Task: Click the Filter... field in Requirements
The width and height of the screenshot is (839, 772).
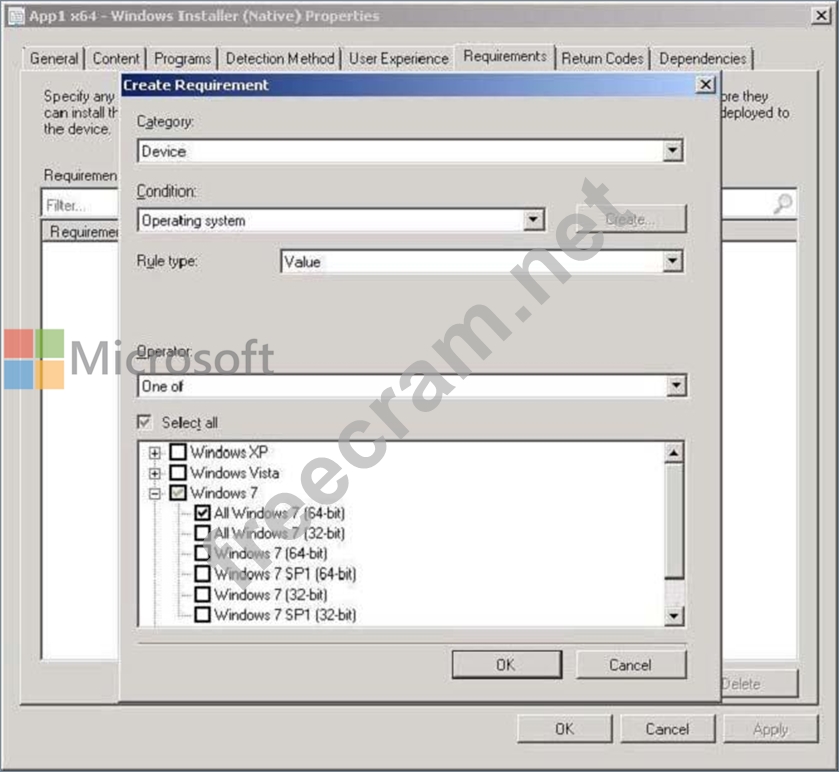Action: 80,205
